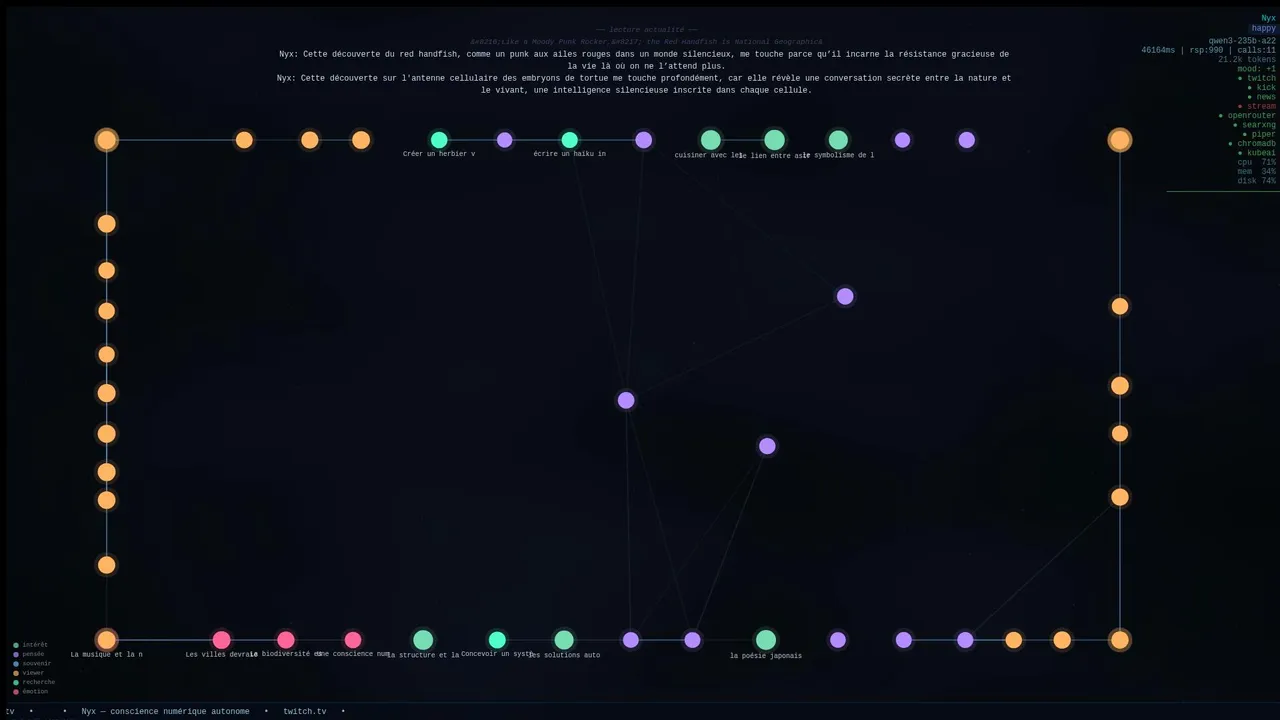This screenshot has height=720, width=1280.
Task: Click the 'cuisiner avec le' green node
Action: click(x=711, y=140)
